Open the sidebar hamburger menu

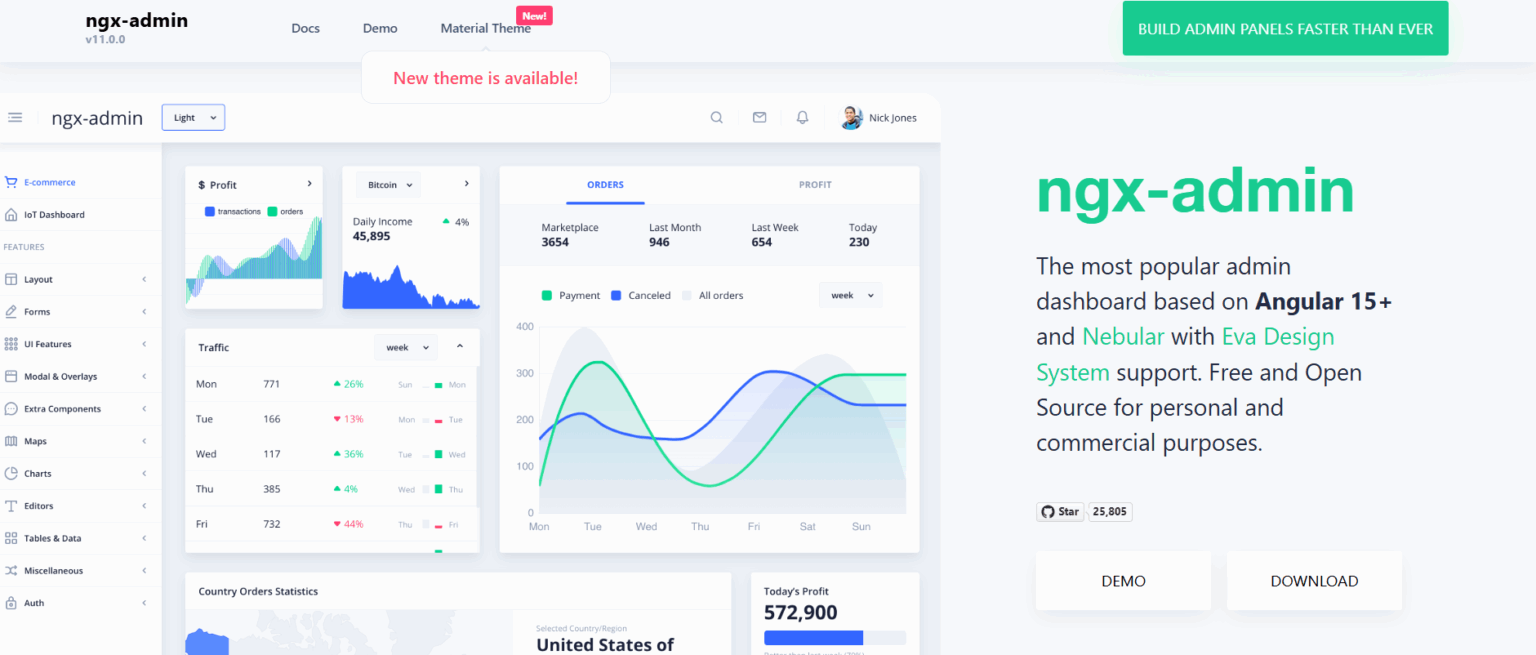tap(15, 117)
